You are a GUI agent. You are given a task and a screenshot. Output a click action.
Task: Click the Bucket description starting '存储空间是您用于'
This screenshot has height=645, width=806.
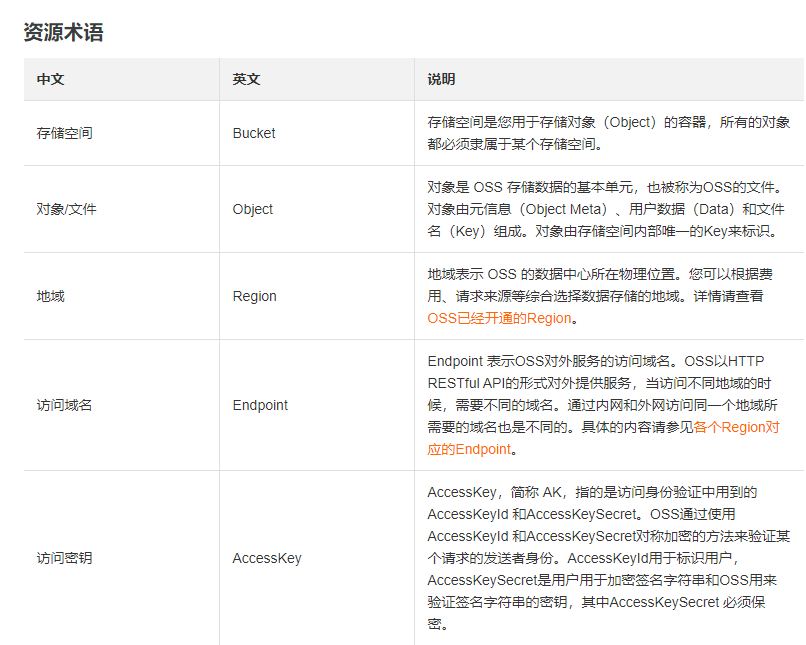pyautogui.click(x=609, y=133)
